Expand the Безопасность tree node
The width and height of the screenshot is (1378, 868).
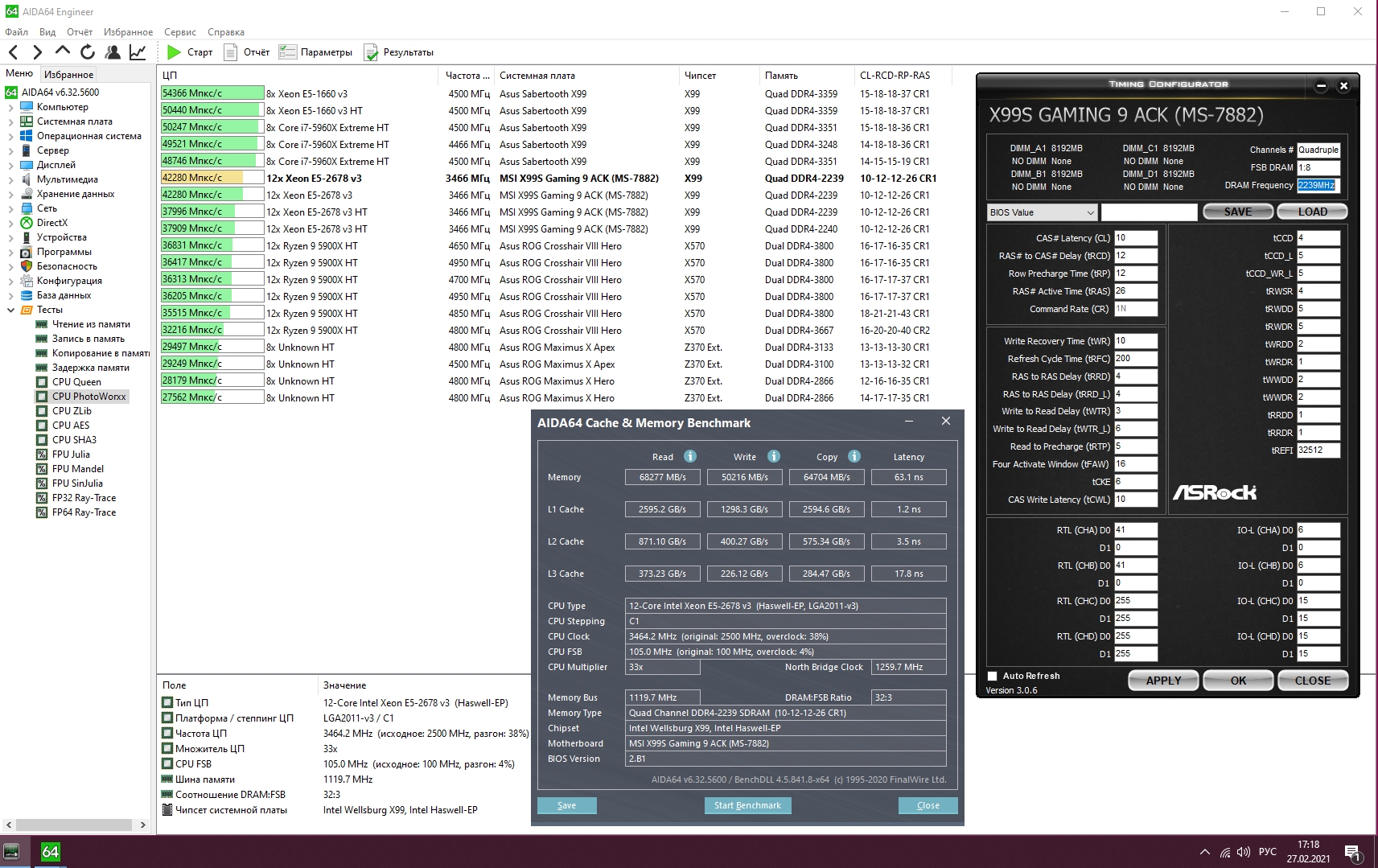[10, 266]
